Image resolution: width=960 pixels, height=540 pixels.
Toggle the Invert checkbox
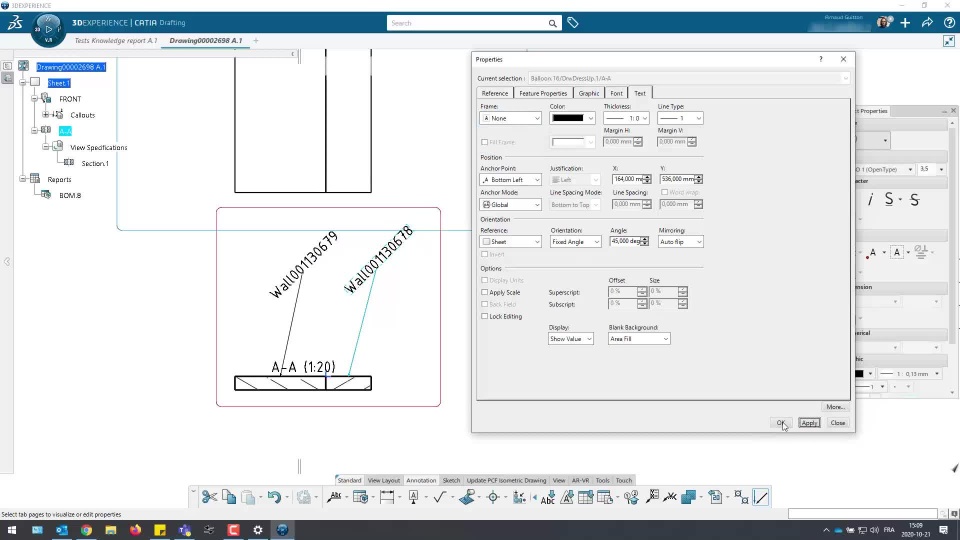(484, 254)
